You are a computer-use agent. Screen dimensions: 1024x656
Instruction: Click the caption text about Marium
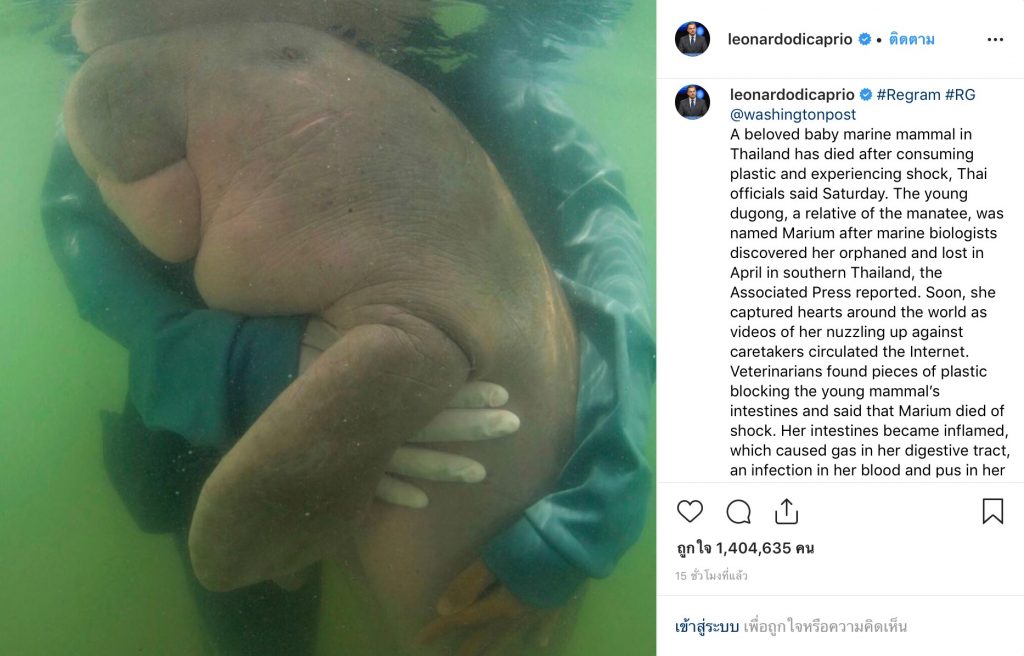(x=870, y=303)
